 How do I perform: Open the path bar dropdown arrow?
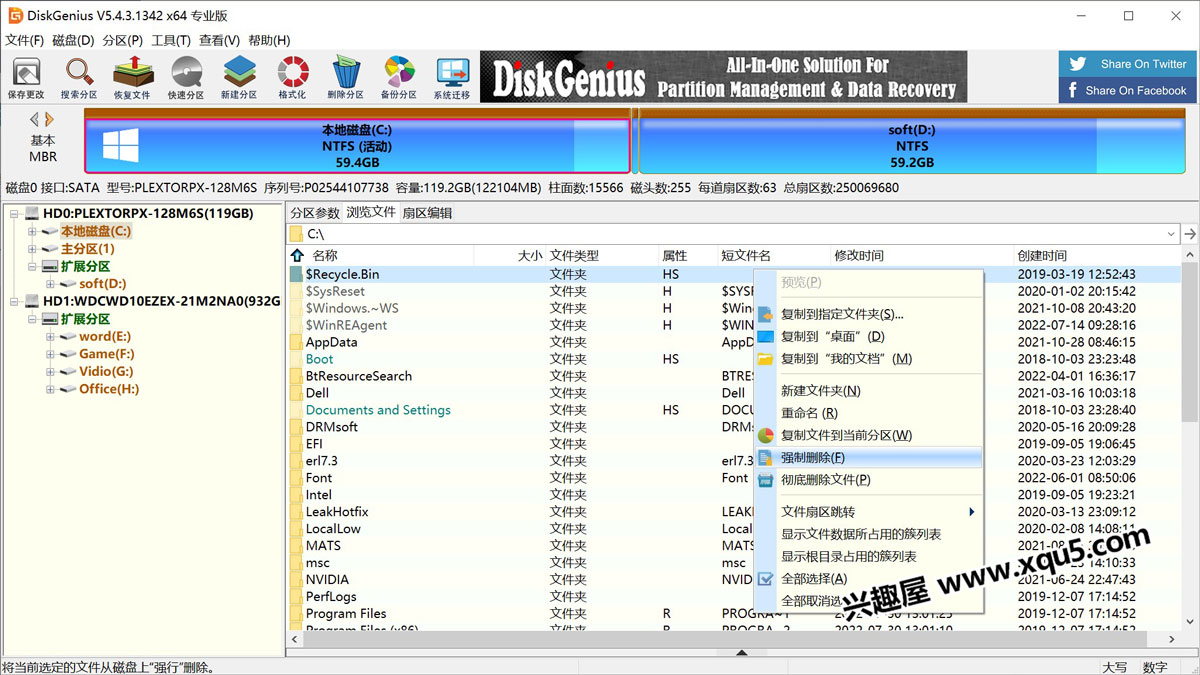1171,234
